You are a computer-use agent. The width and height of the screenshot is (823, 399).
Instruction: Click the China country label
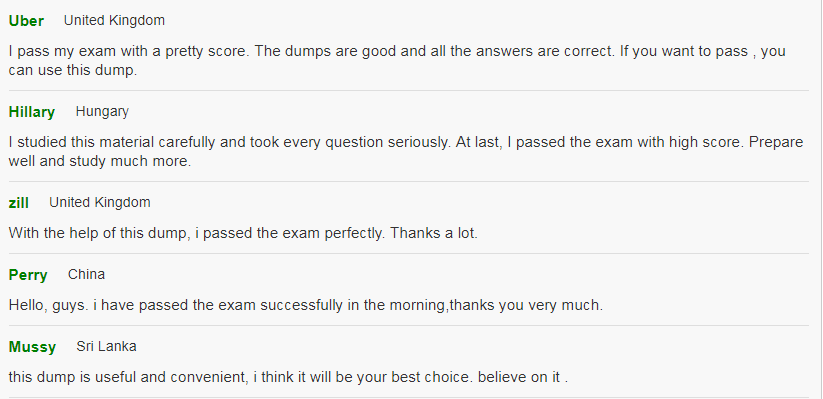click(x=87, y=275)
